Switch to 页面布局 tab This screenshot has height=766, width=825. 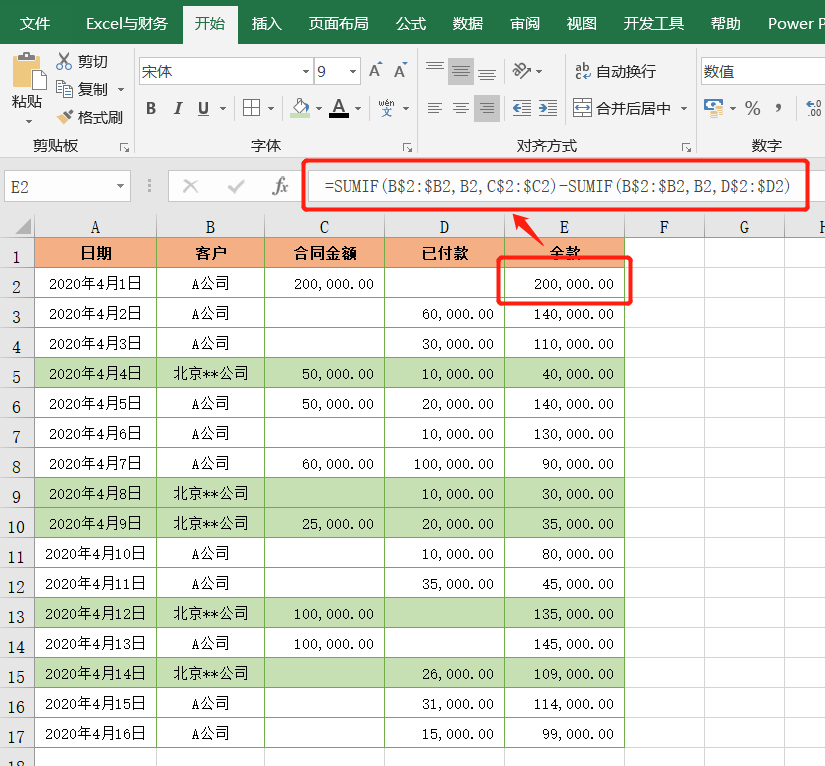pos(338,24)
